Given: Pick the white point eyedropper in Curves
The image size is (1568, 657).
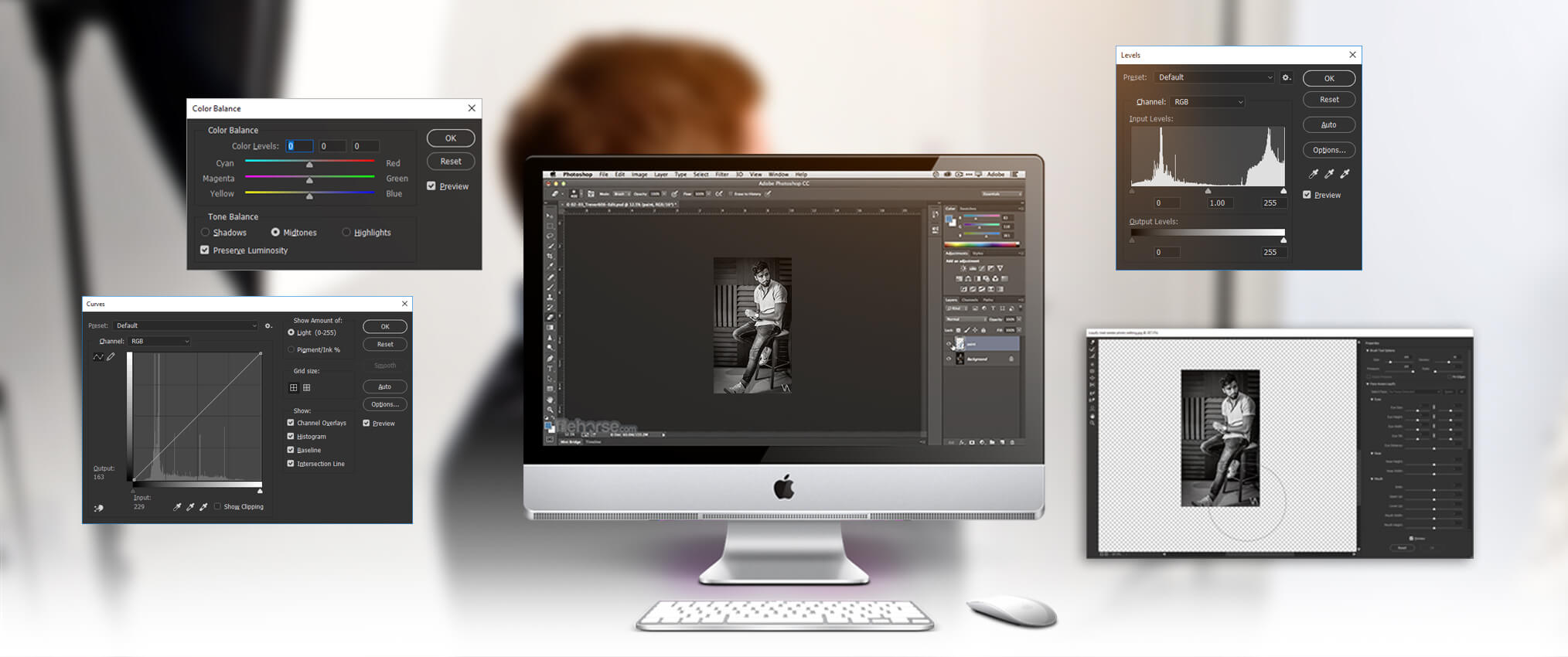Looking at the screenshot, I should click(x=203, y=507).
